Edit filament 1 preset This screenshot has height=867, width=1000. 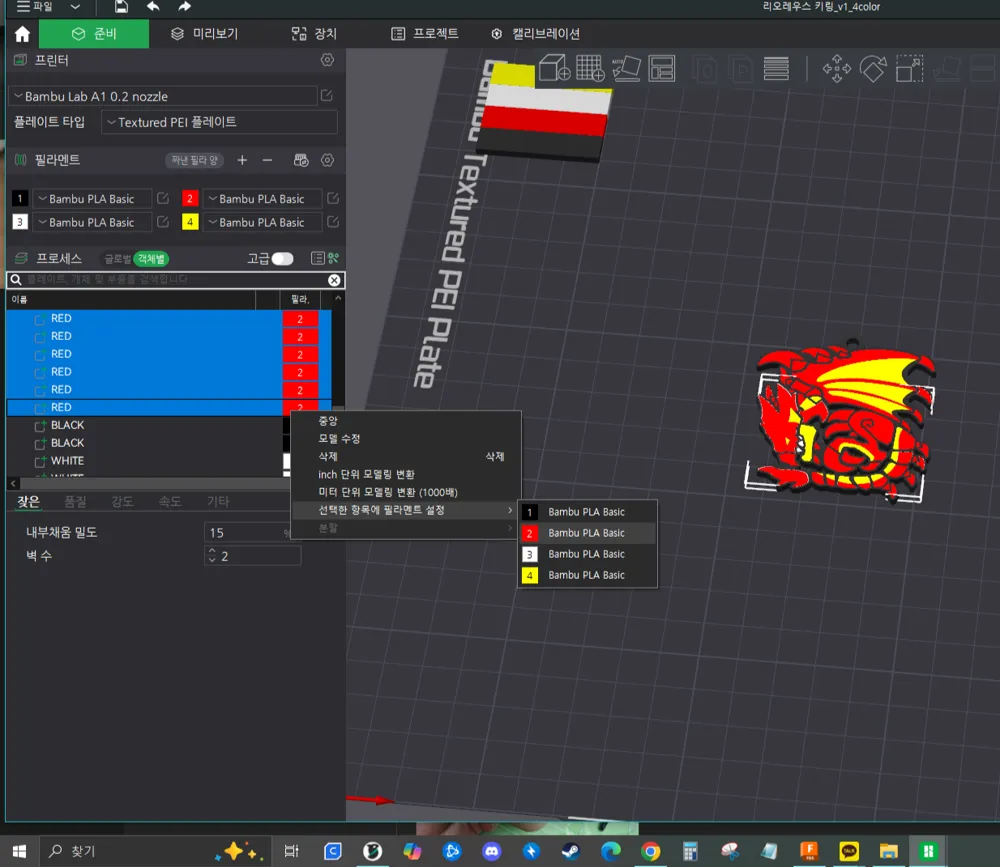click(163, 198)
